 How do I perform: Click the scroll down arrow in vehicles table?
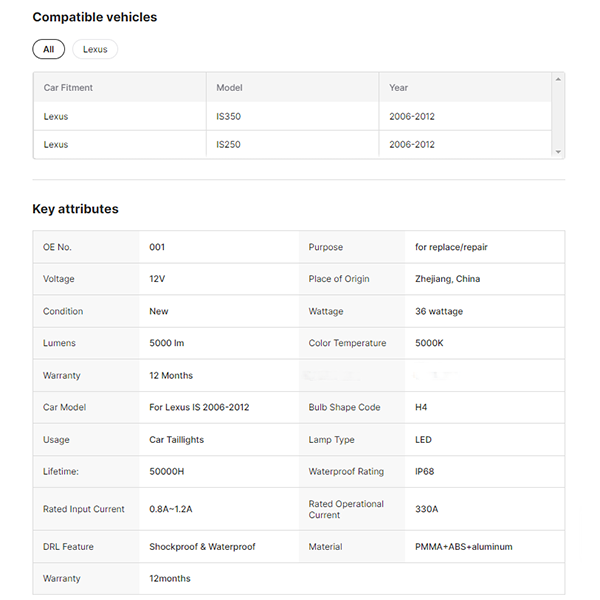tap(558, 152)
